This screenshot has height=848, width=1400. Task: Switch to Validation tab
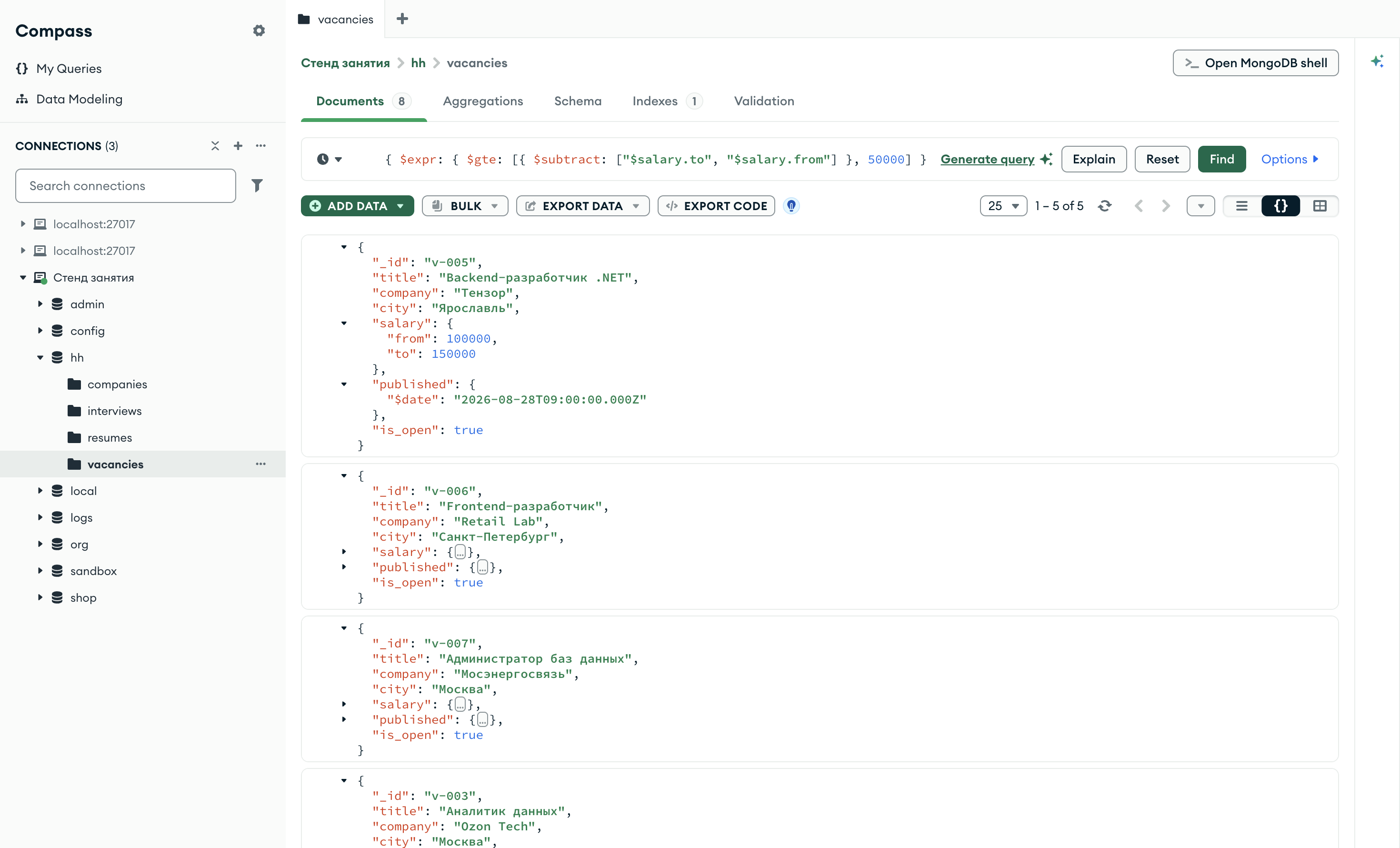(x=764, y=101)
